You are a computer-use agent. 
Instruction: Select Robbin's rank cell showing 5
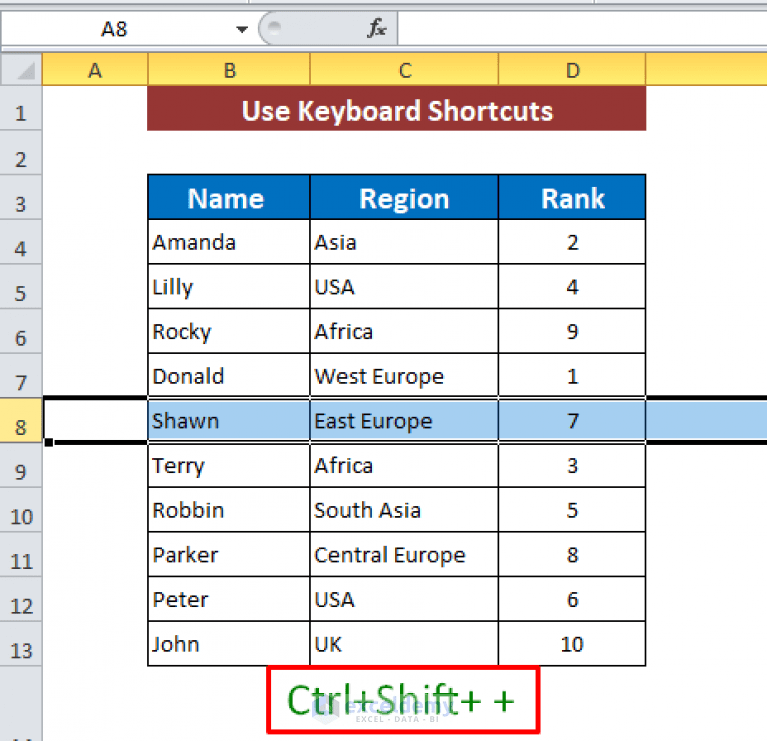572,510
